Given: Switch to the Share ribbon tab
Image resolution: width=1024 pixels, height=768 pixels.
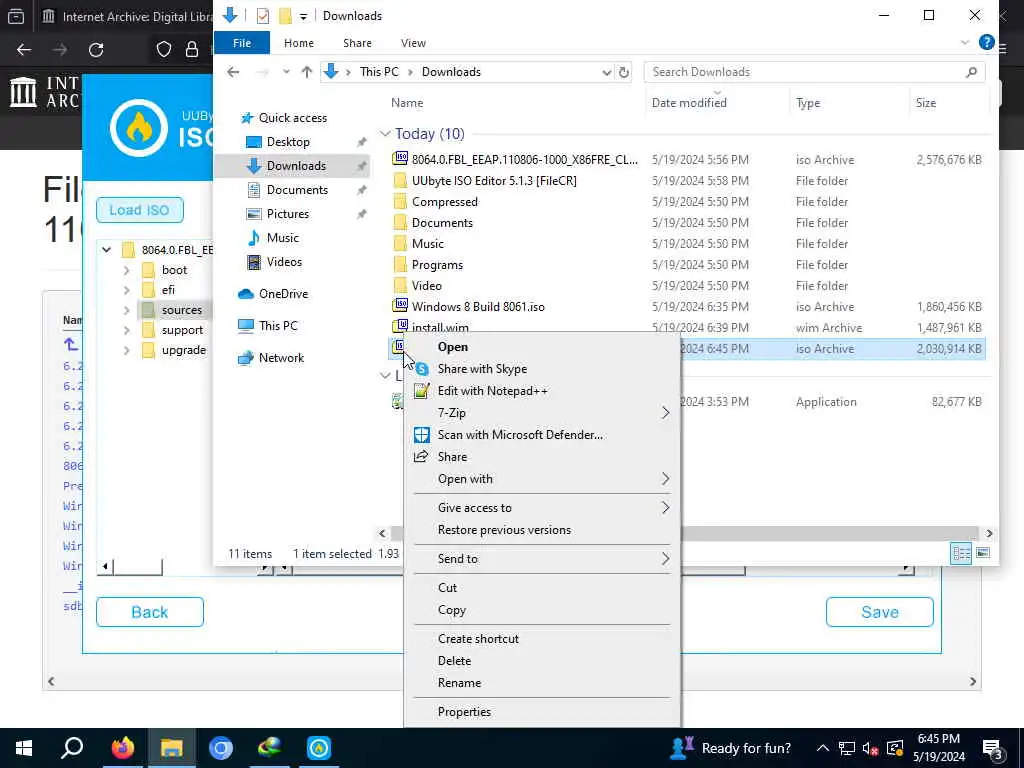Looking at the screenshot, I should click(357, 43).
